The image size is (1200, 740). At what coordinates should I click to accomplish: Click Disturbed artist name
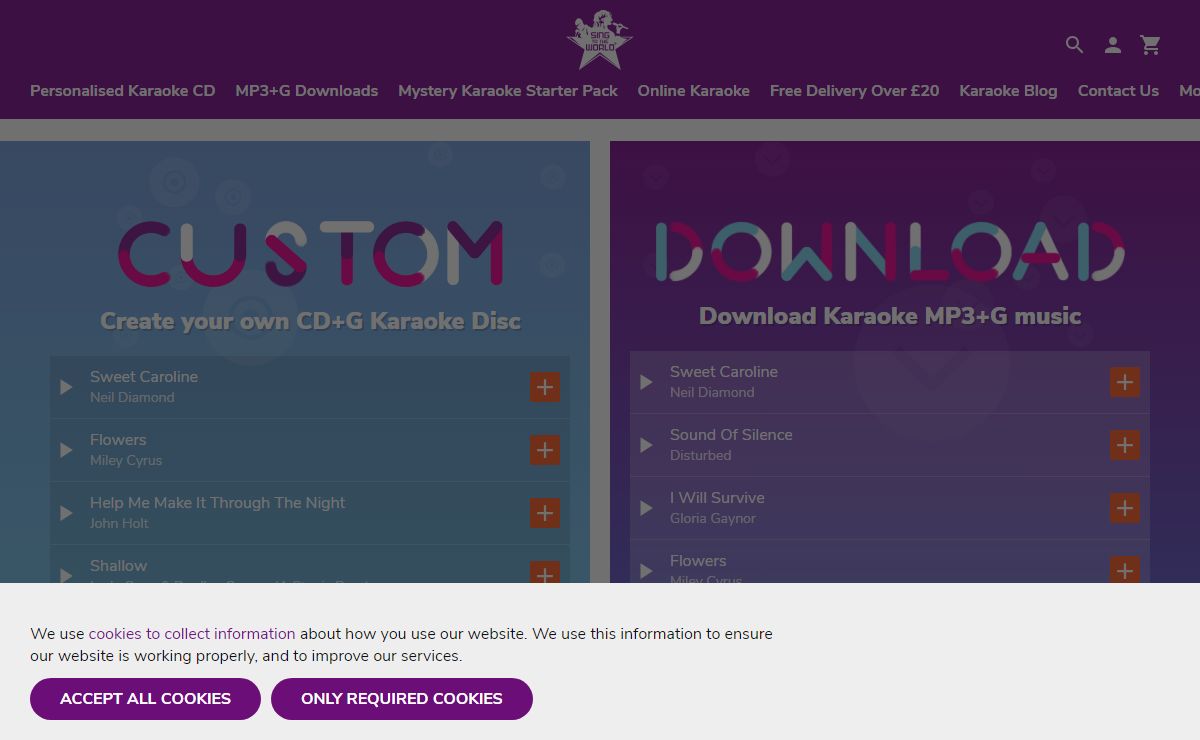coord(701,455)
